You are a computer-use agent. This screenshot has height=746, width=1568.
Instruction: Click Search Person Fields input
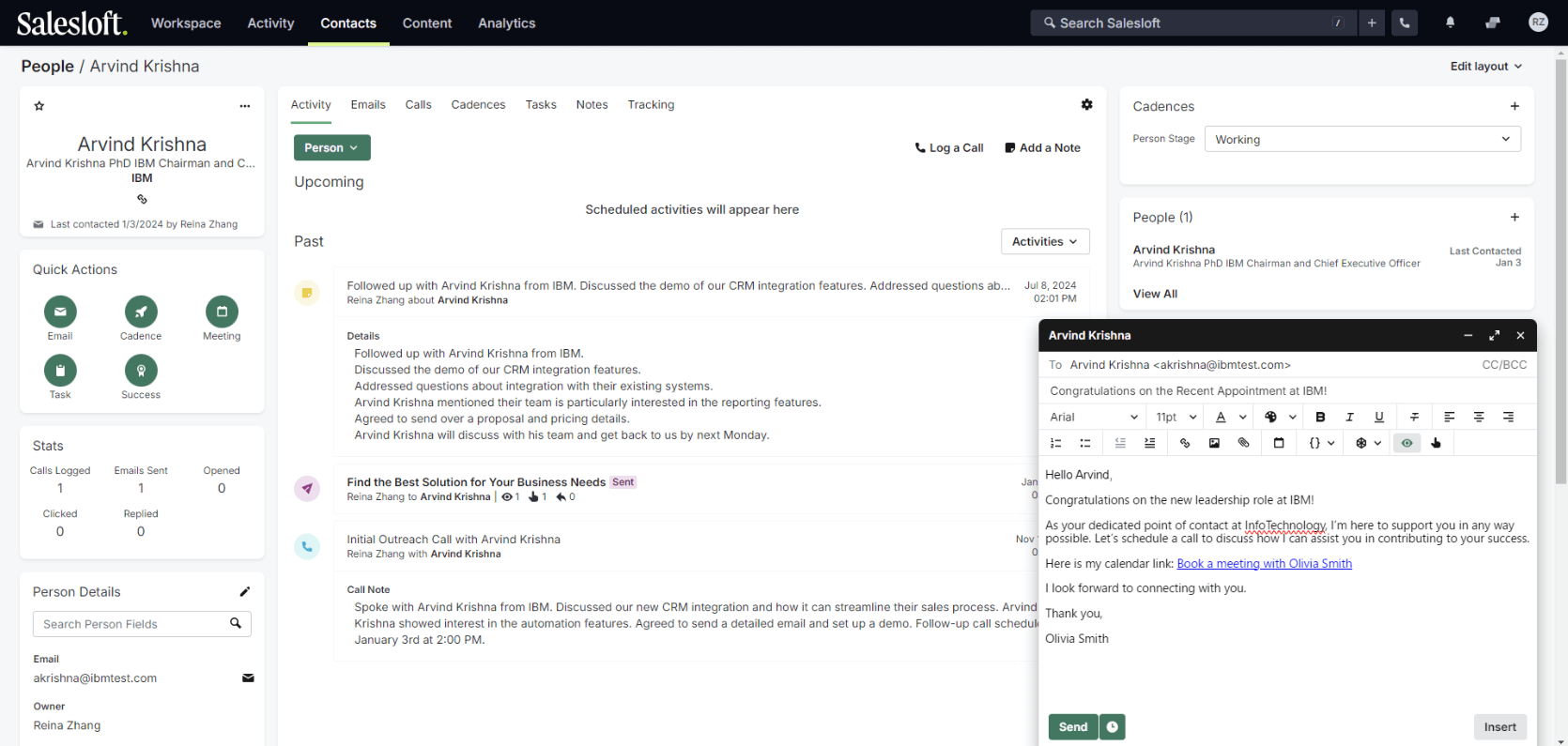tap(142, 624)
